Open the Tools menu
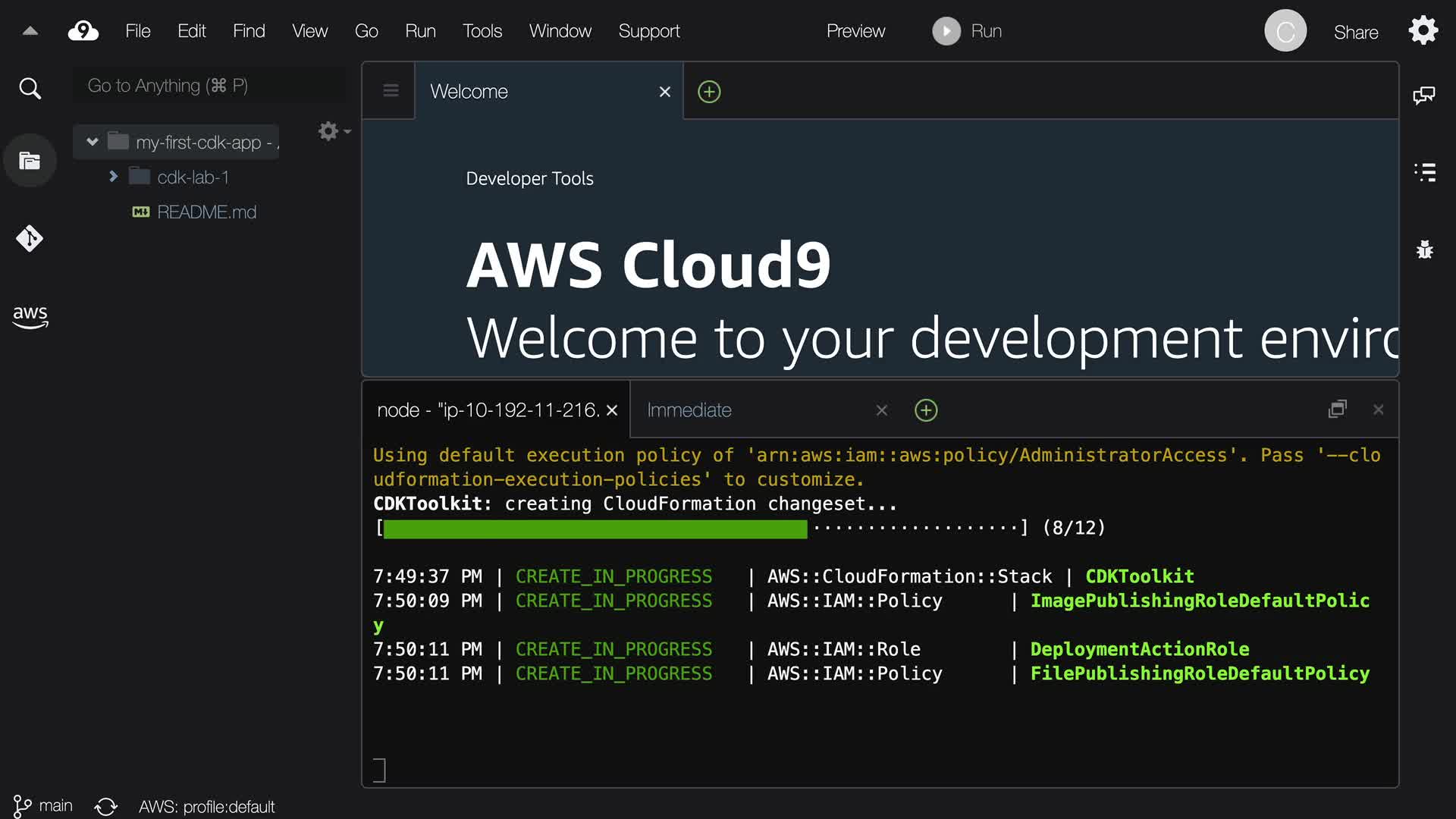The width and height of the screenshot is (1456, 819). [x=482, y=31]
